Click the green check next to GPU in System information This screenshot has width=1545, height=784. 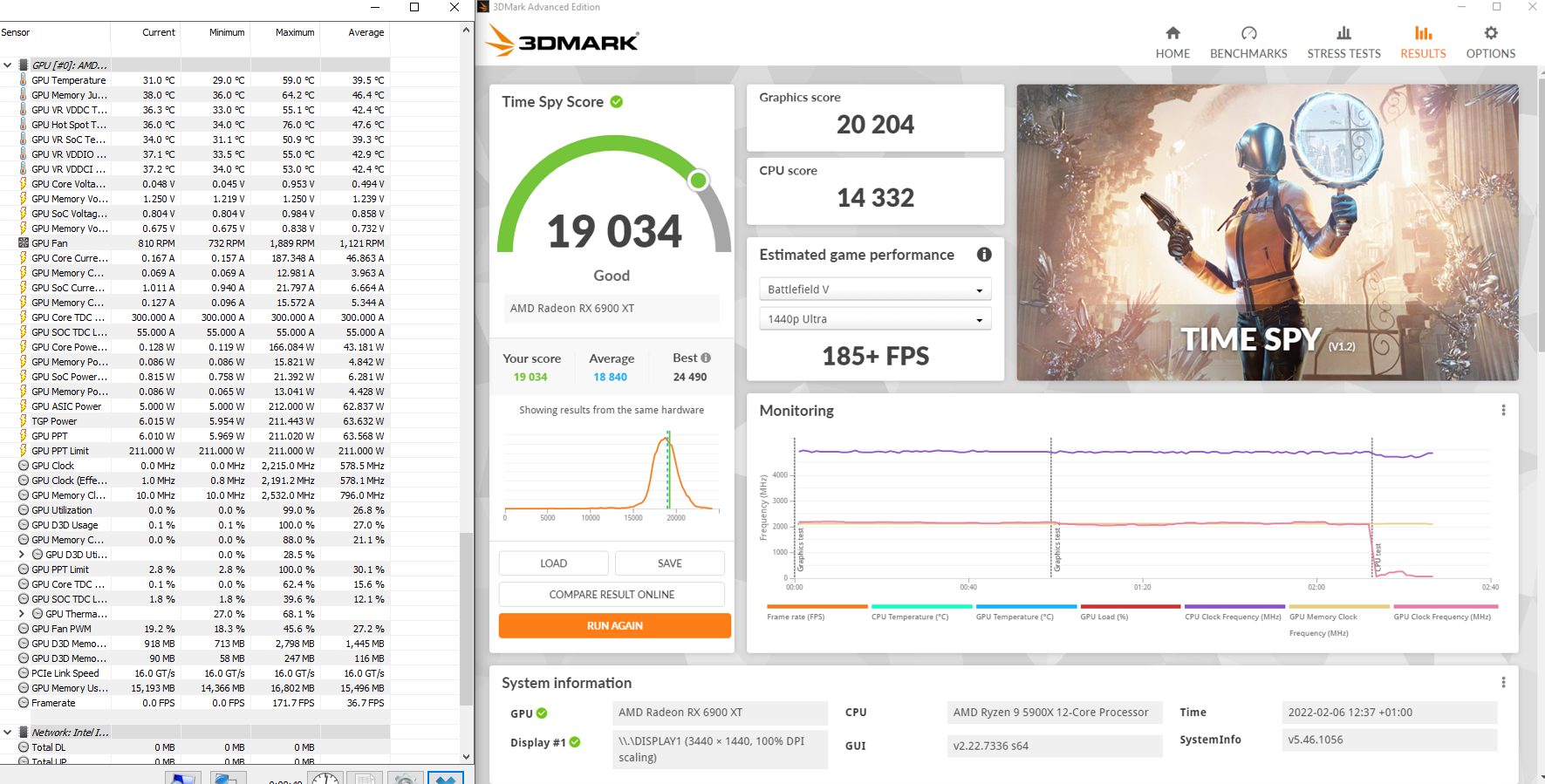coord(542,713)
